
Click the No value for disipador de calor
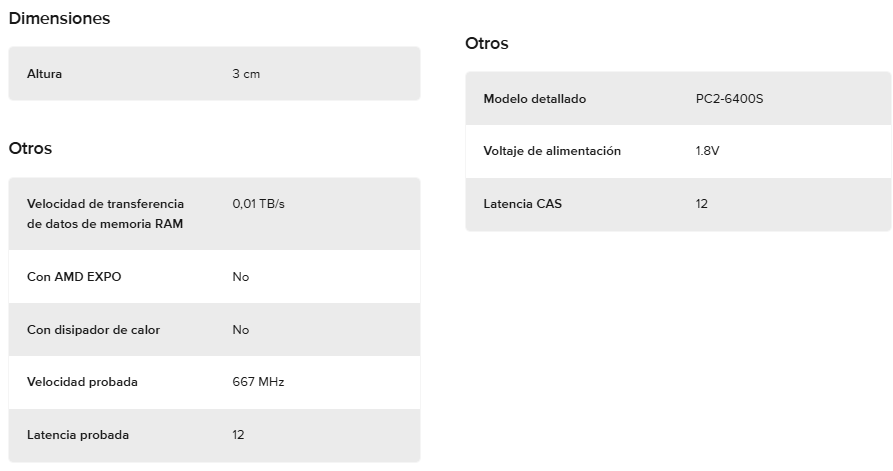click(x=241, y=330)
